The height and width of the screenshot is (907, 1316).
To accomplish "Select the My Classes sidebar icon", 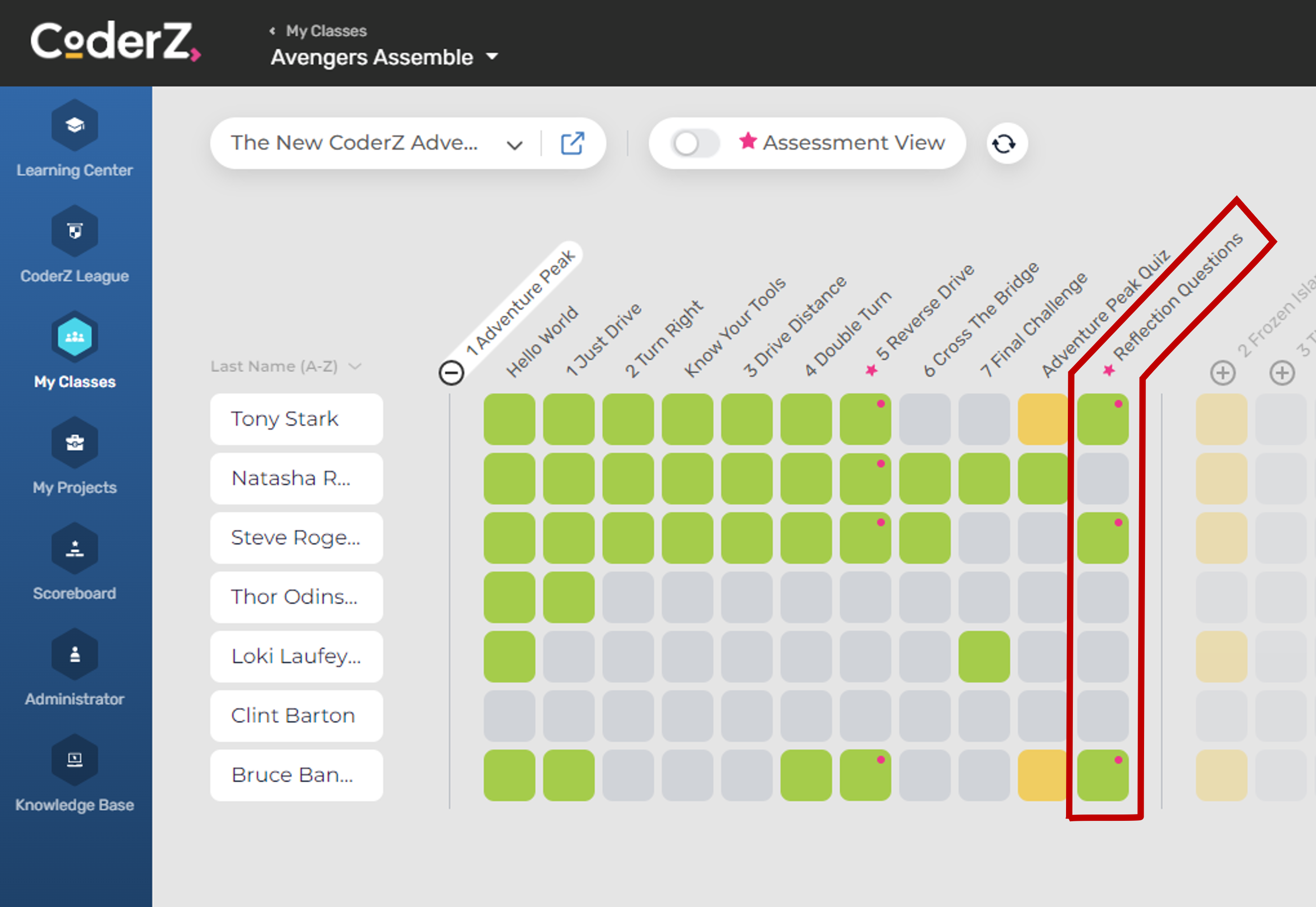I will click(x=74, y=336).
